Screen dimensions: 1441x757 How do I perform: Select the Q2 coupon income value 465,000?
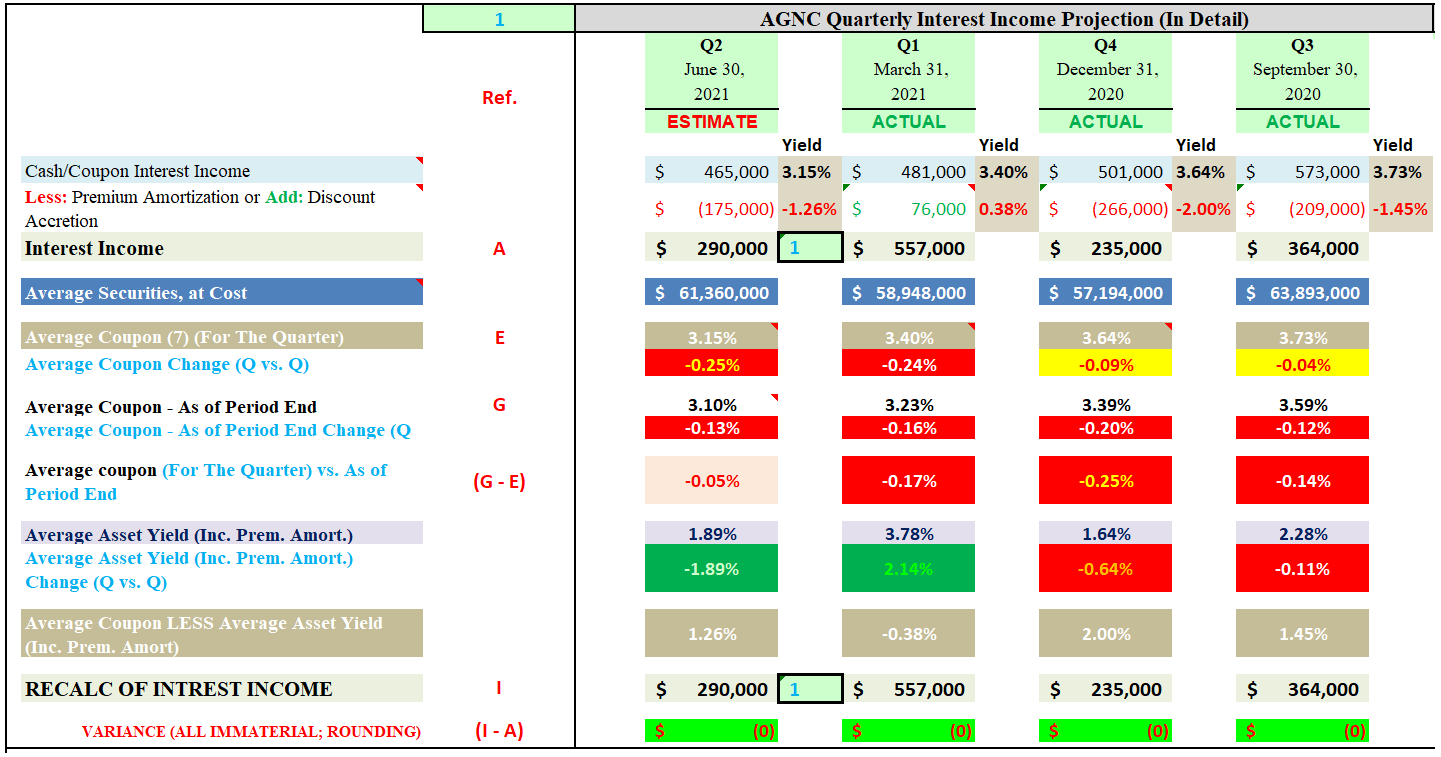click(711, 171)
